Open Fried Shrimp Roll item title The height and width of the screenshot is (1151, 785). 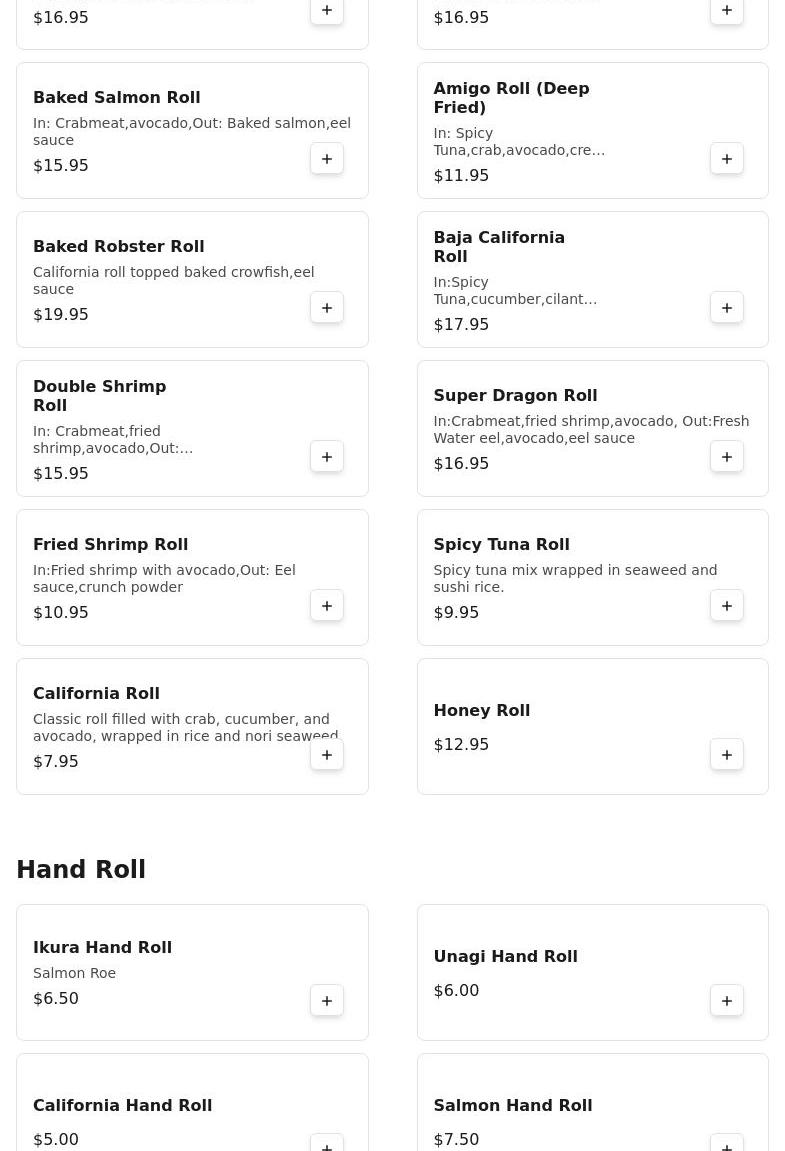click(x=110, y=544)
